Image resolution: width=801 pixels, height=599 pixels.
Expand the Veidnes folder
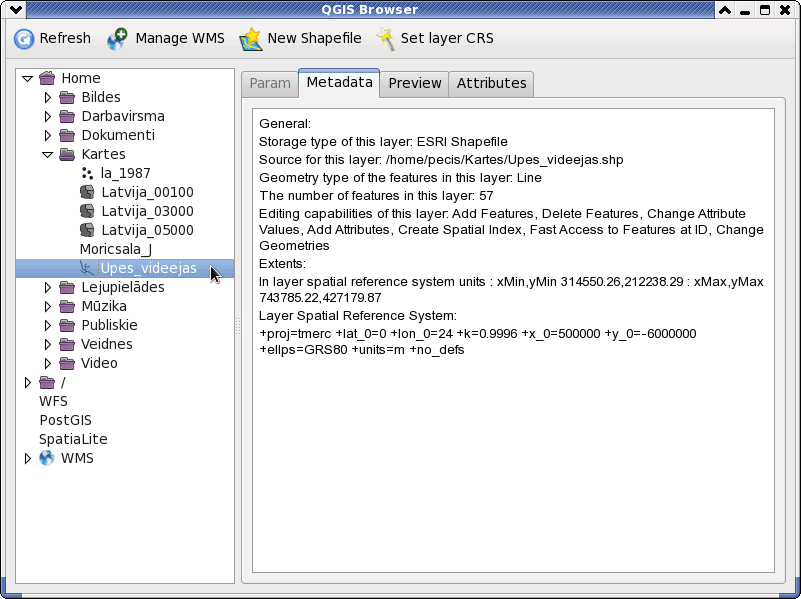tap(48, 344)
